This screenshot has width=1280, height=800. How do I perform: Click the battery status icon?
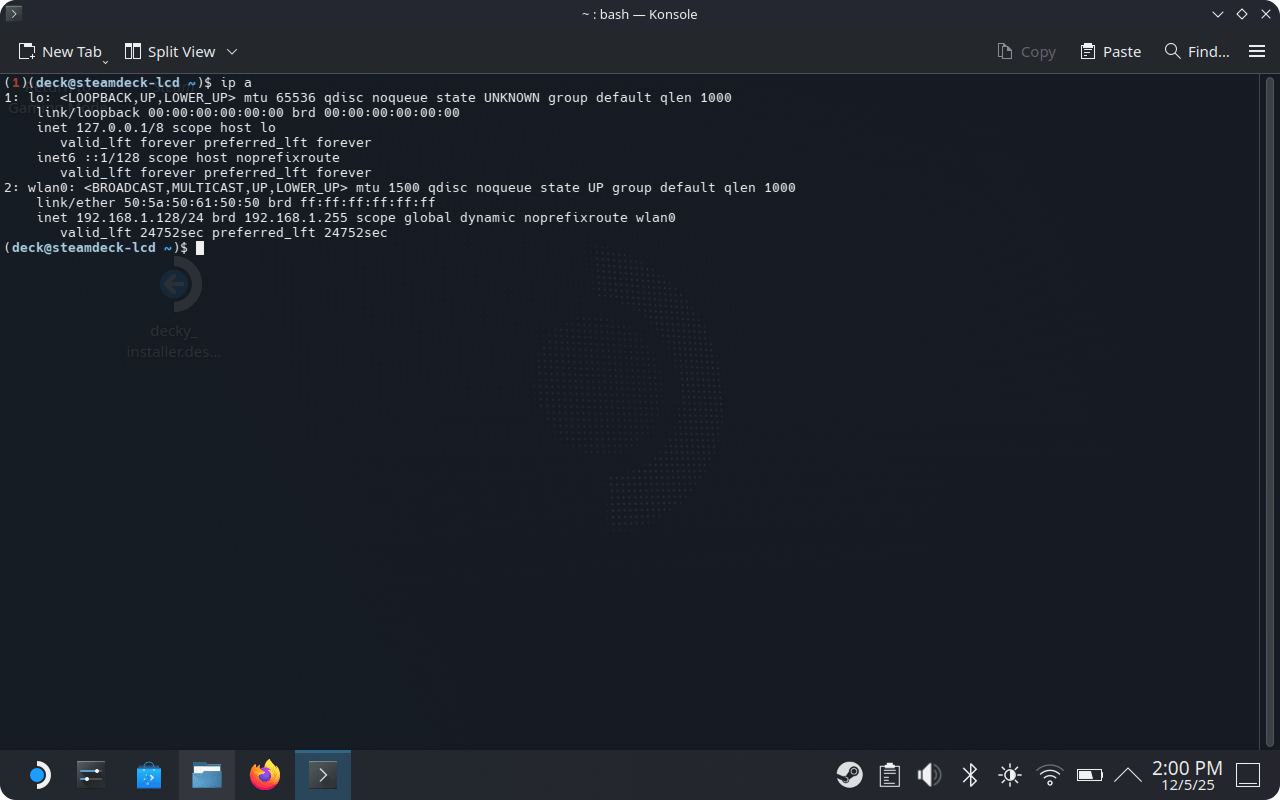coord(1089,775)
